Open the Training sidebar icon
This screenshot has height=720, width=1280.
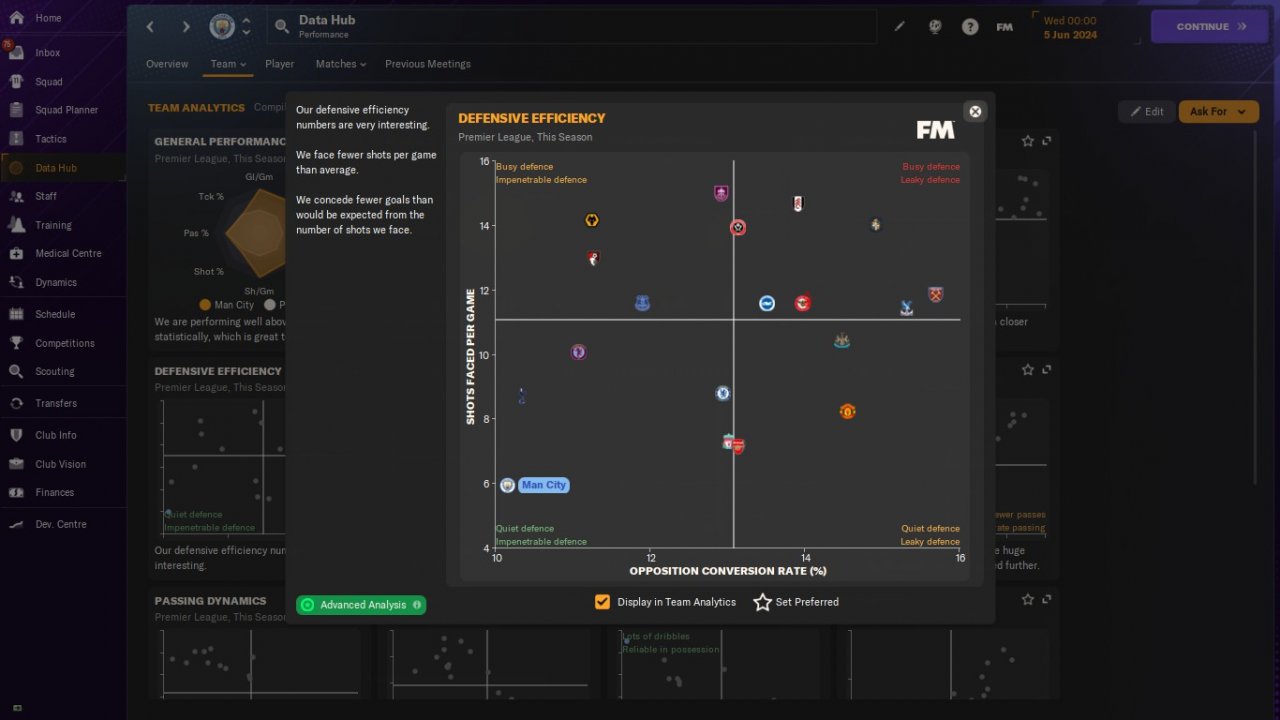point(16,225)
